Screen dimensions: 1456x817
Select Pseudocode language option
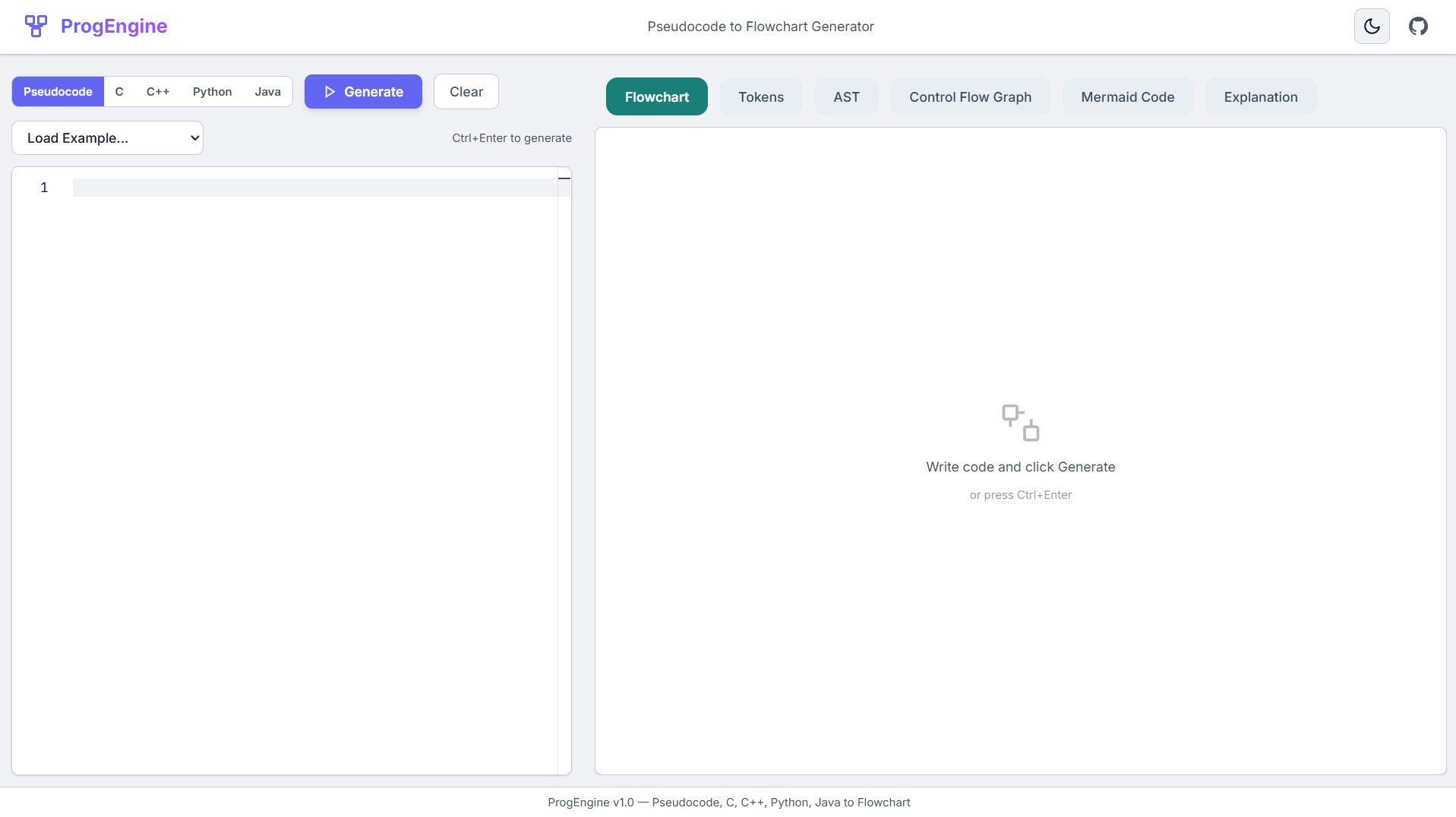click(x=58, y=92)
